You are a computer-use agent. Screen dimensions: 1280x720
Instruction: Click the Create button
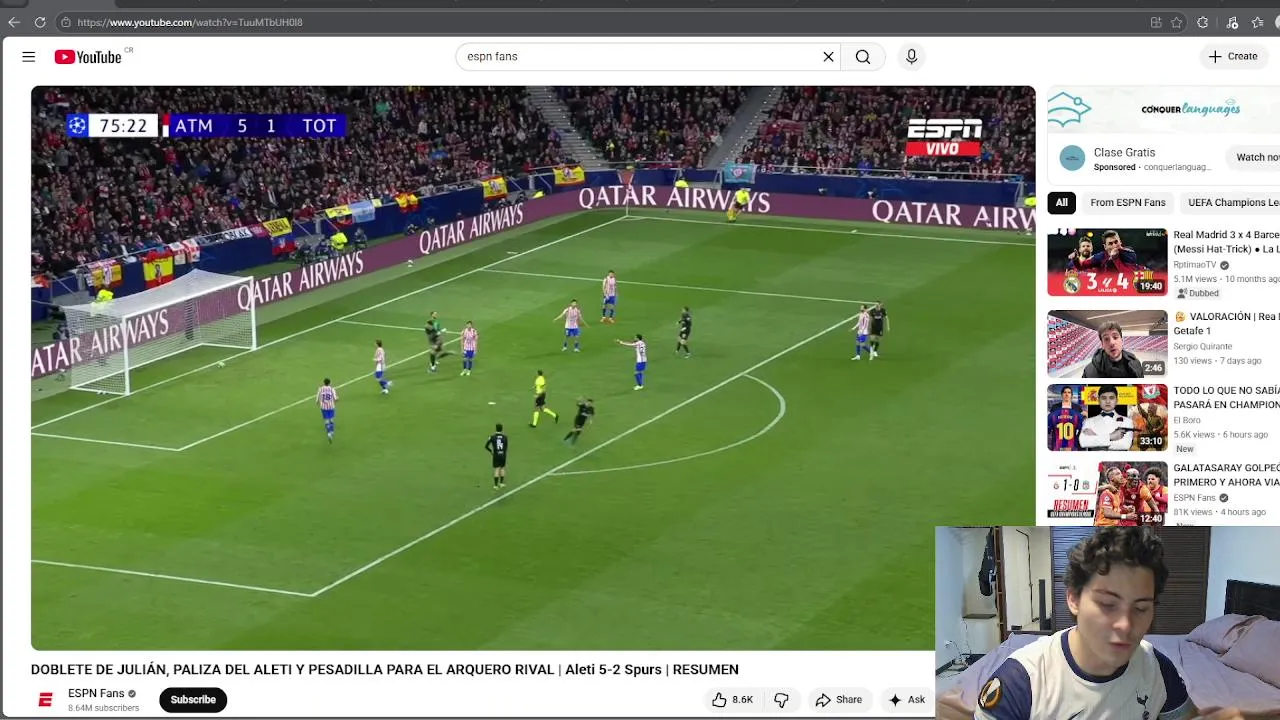(x=1233, y=57)
